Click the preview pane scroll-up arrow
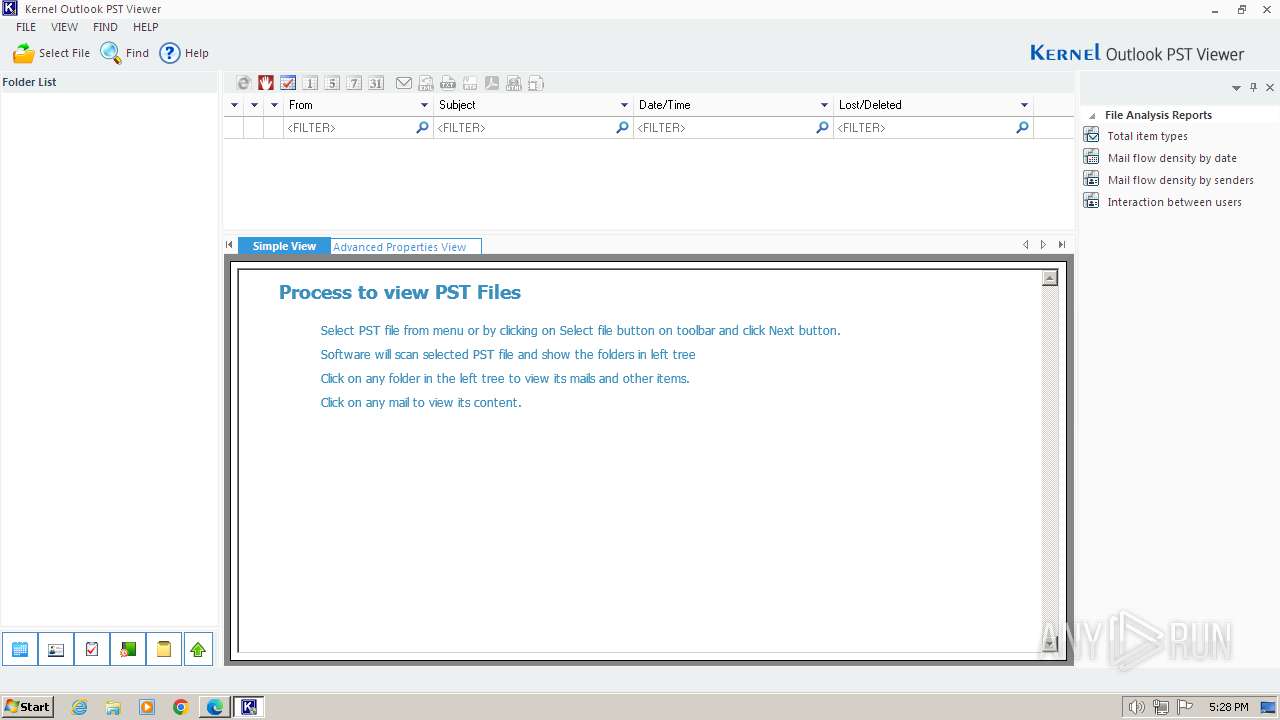This screenshot has width=1280, height=720. pos(1049,278)
